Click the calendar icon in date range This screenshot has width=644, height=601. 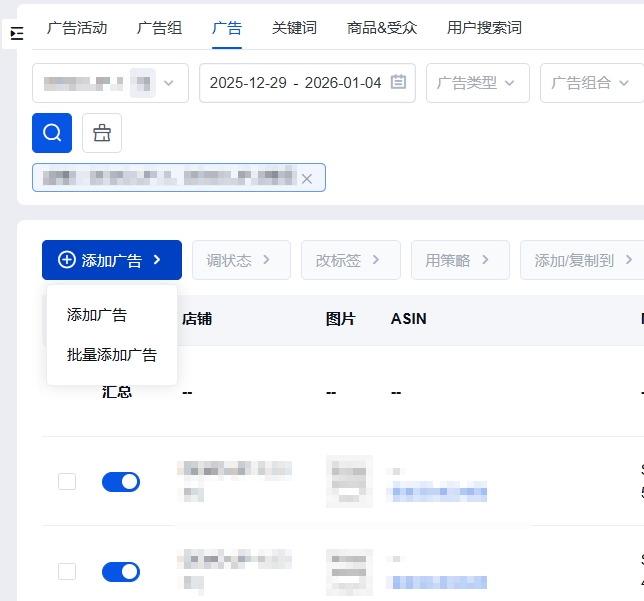coord(398,83)
